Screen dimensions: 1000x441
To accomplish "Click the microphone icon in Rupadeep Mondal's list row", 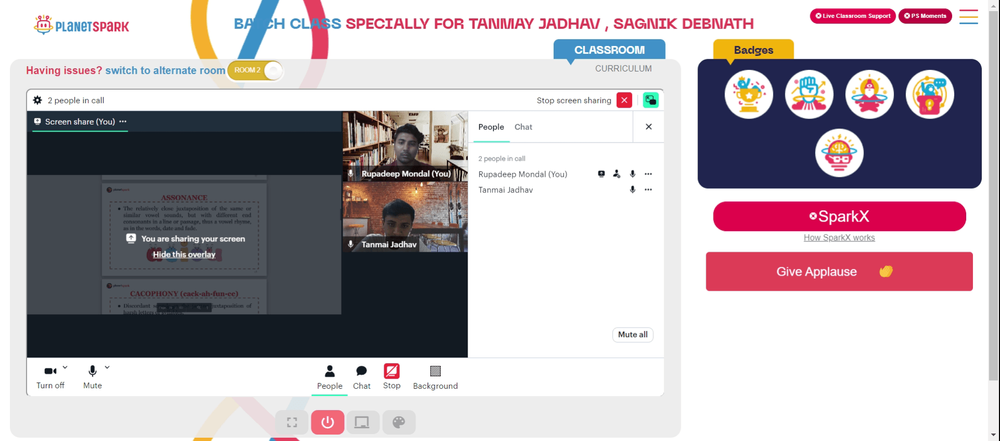I will coord(633,174).
